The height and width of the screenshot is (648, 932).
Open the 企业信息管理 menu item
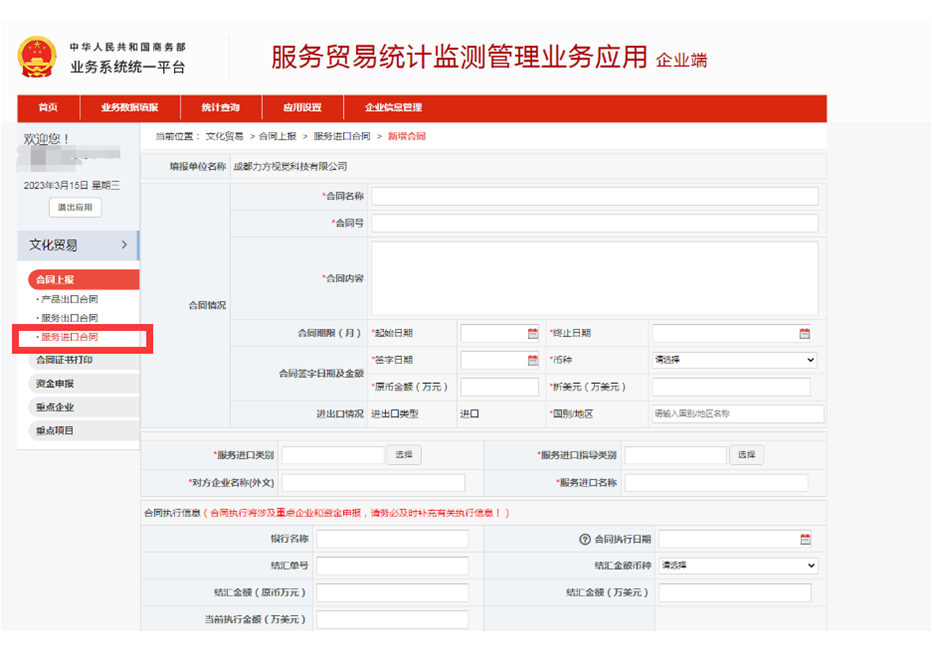click(x=393, y=108)
